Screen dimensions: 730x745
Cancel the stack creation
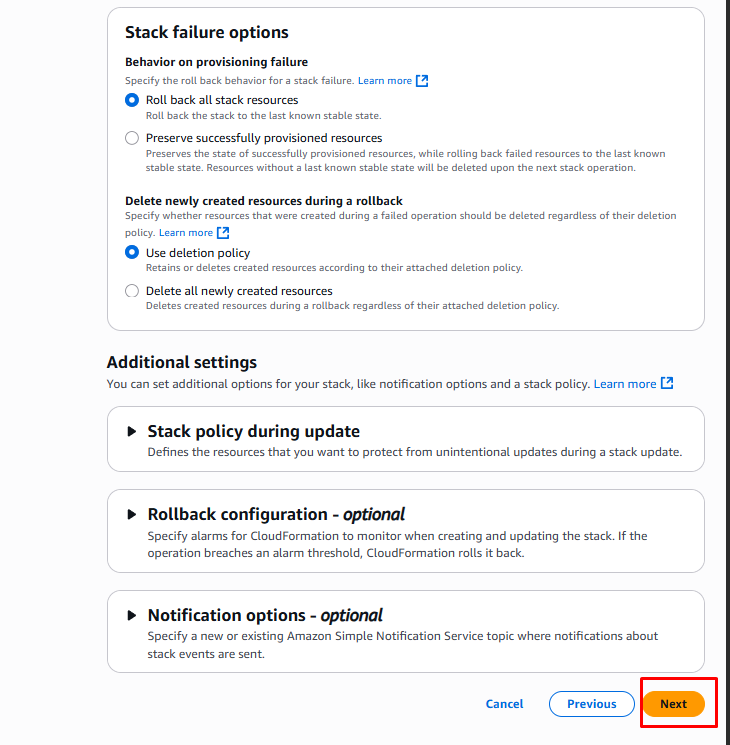[504, 704]
